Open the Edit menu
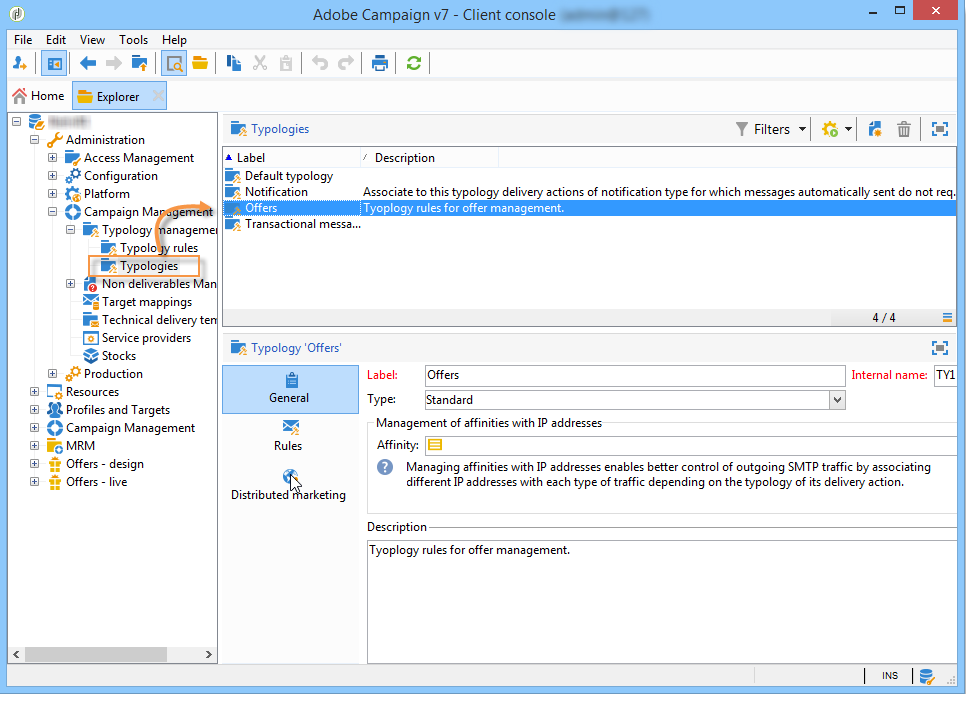This screenshot has height=709, width=980. (56, 39)
